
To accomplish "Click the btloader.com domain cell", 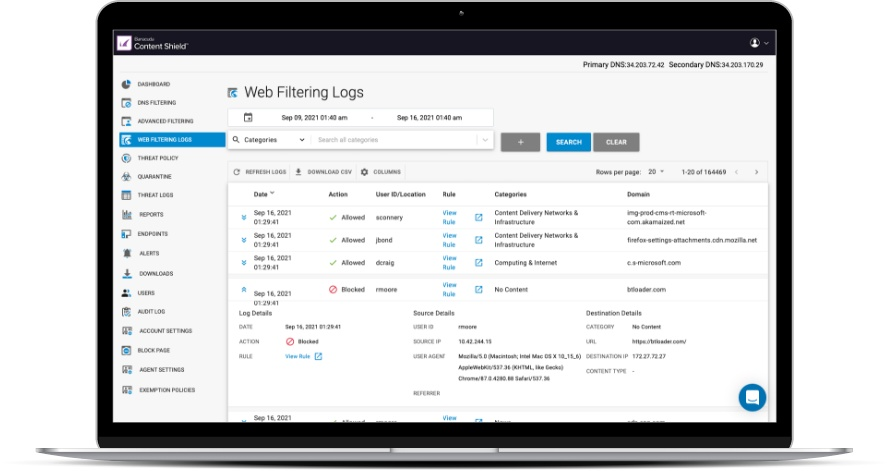I will [x=646, y=289].
